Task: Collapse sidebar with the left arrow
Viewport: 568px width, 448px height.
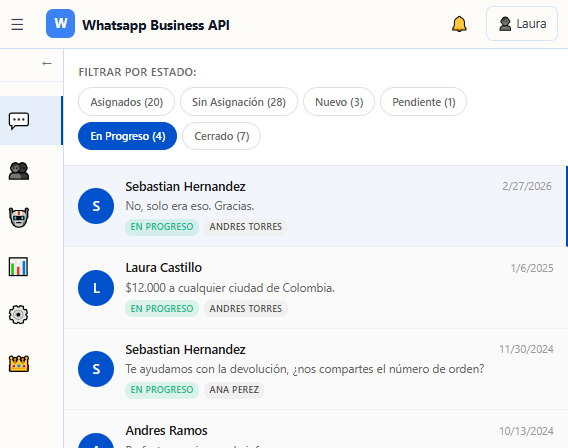Action: [x=46, y=64]
